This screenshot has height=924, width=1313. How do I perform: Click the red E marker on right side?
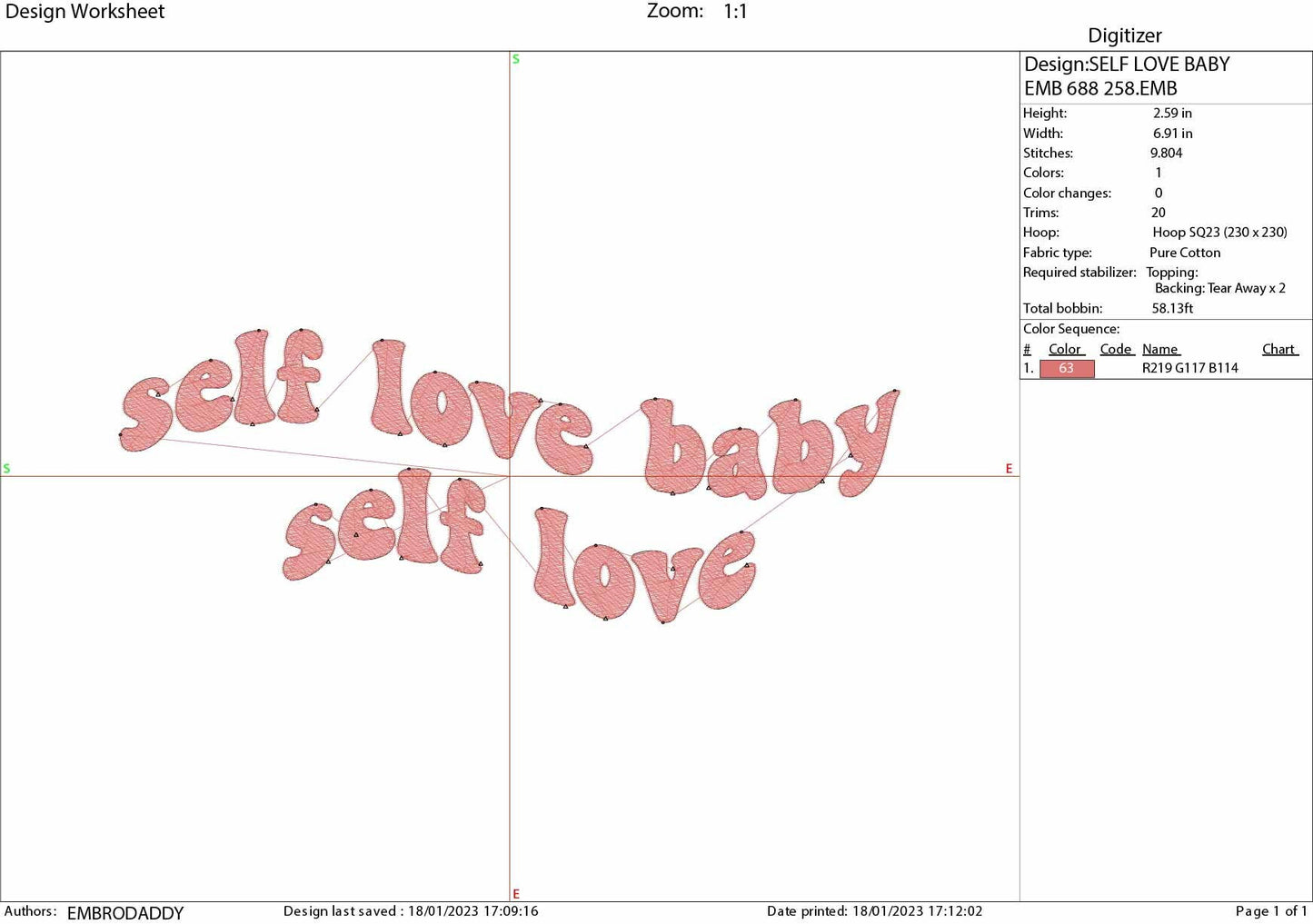coord(1009,468)
